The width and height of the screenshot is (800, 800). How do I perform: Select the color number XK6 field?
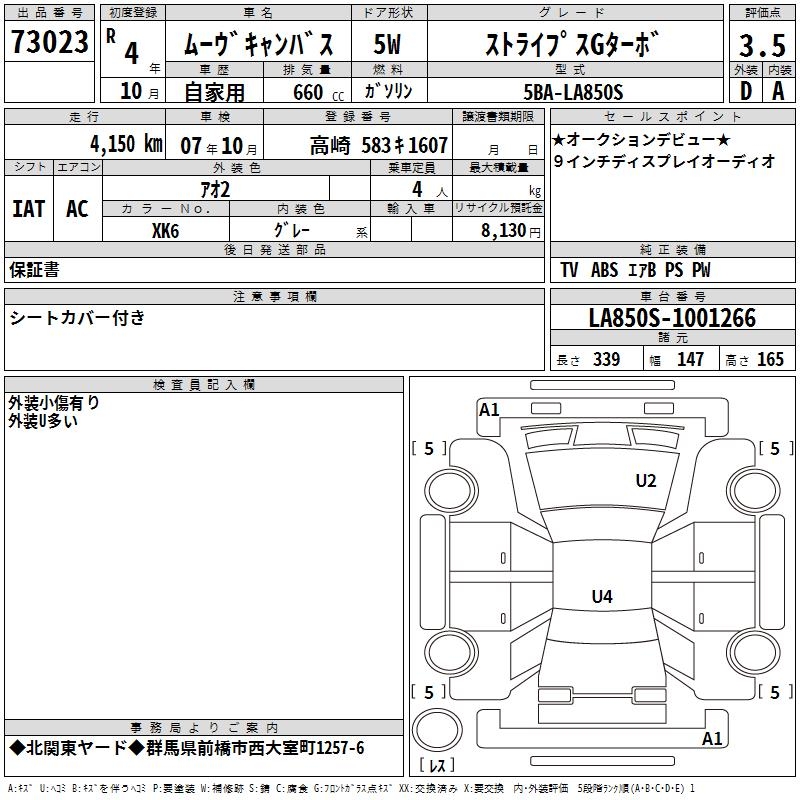click(167, 230)
